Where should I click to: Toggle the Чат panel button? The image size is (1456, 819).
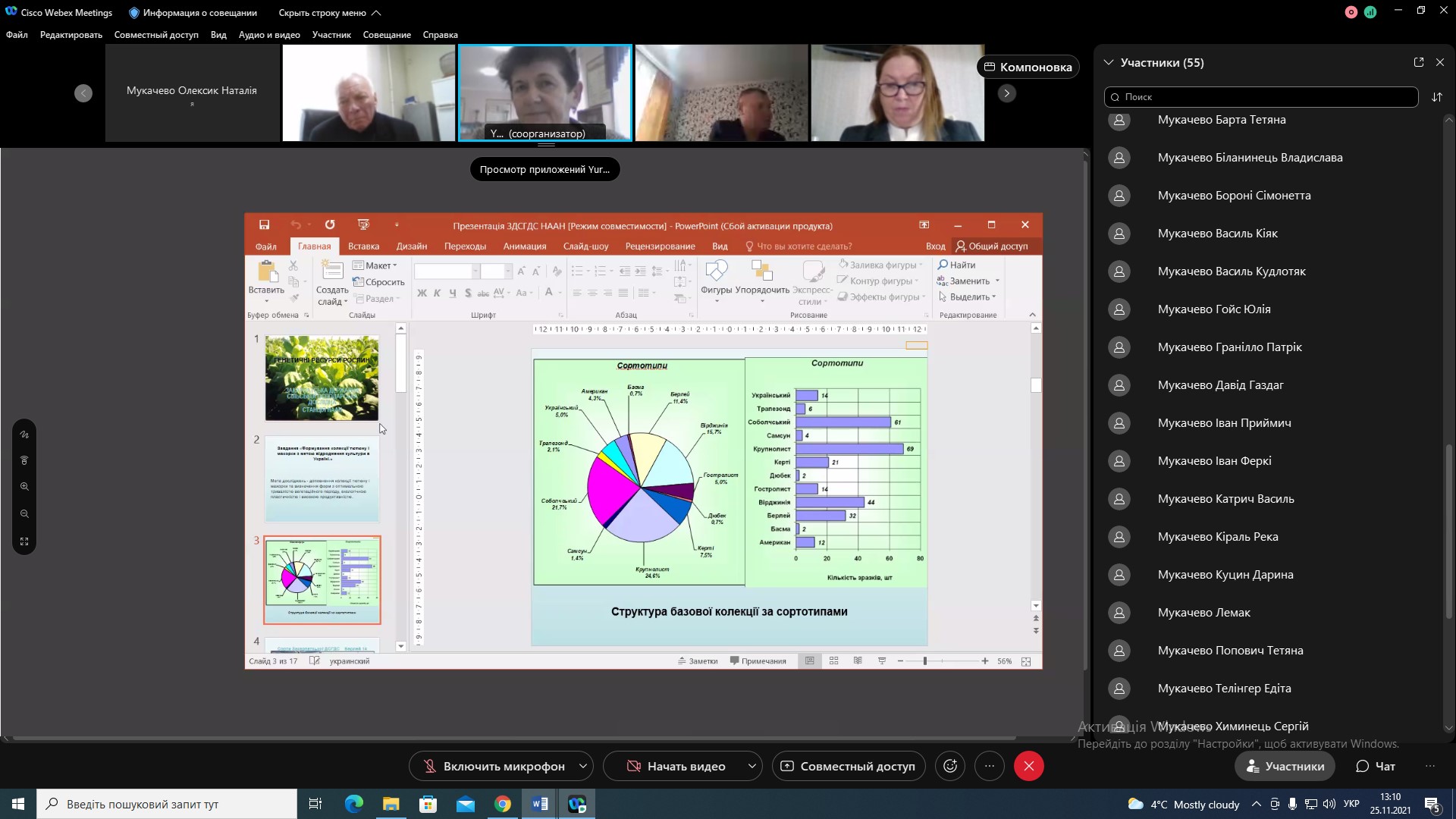click(1376, 766)
